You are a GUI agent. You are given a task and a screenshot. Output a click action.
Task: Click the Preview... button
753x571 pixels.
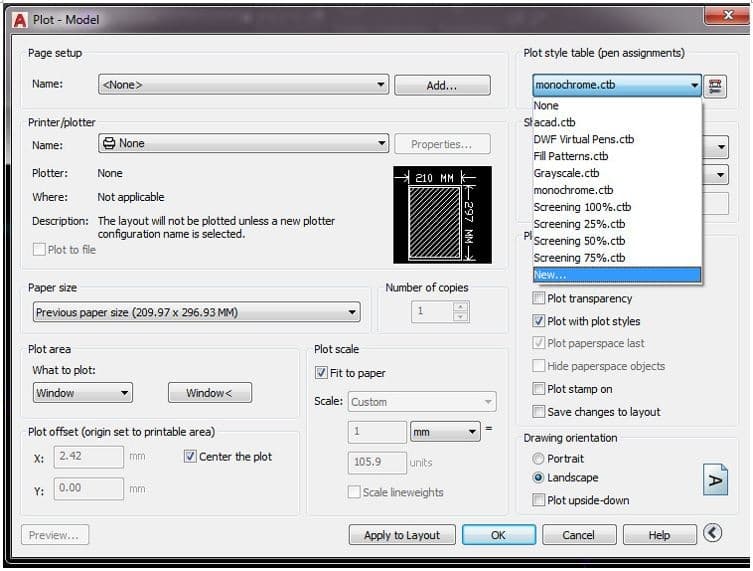click(55, 535)
